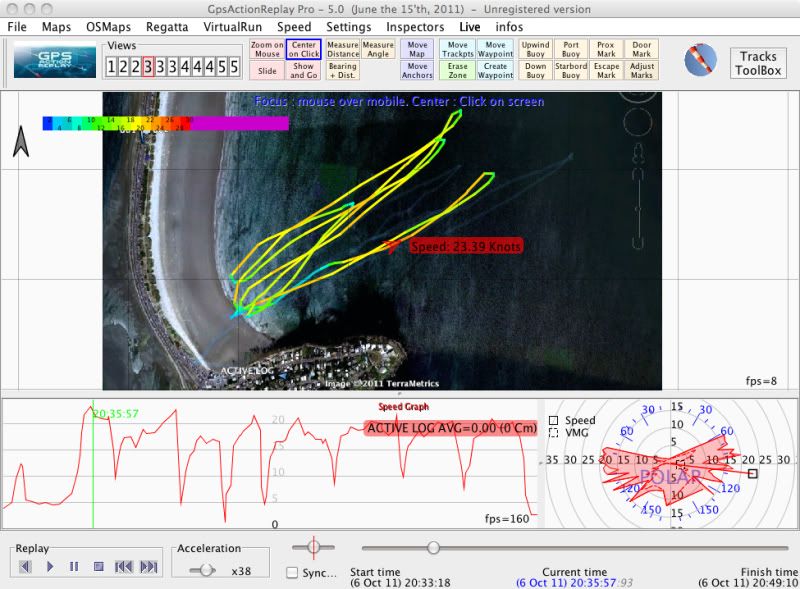This screenshot has width=800, height=589.
Task: Jump to the replay end
Action: (148, 567)
